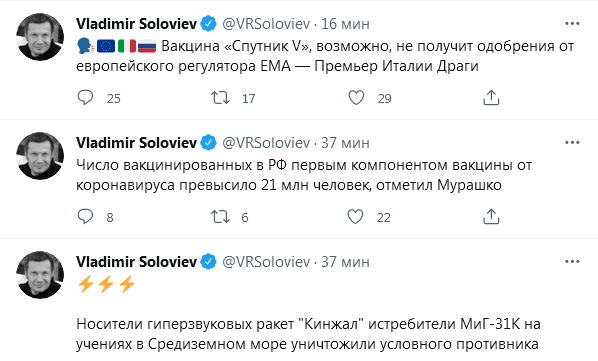
Task: Retweet the Murashko vaccination tweet
Action: 220,217
